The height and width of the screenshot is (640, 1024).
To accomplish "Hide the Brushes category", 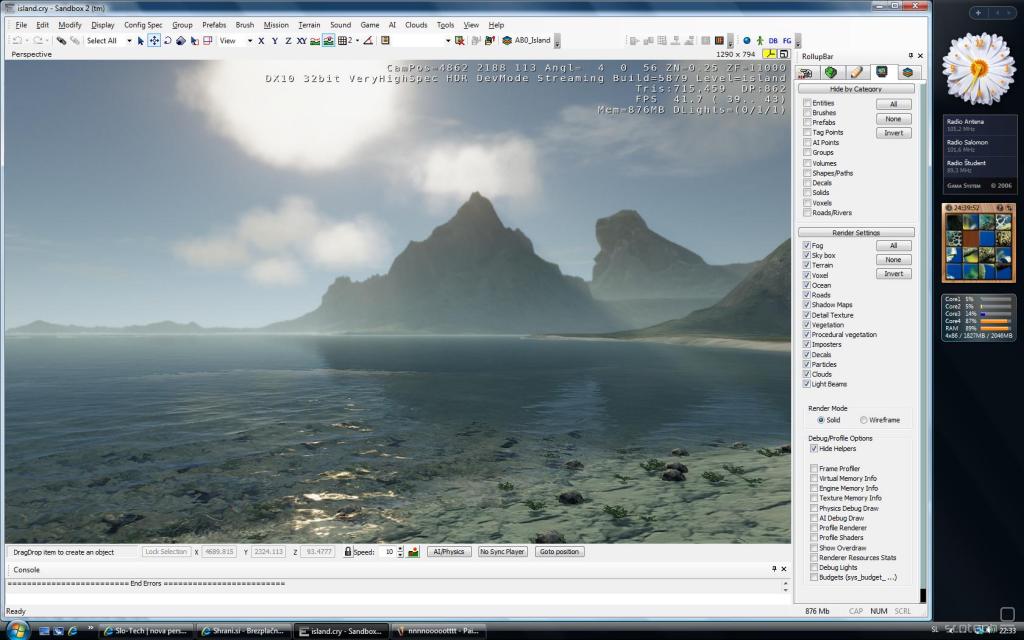I will point(807,113).
